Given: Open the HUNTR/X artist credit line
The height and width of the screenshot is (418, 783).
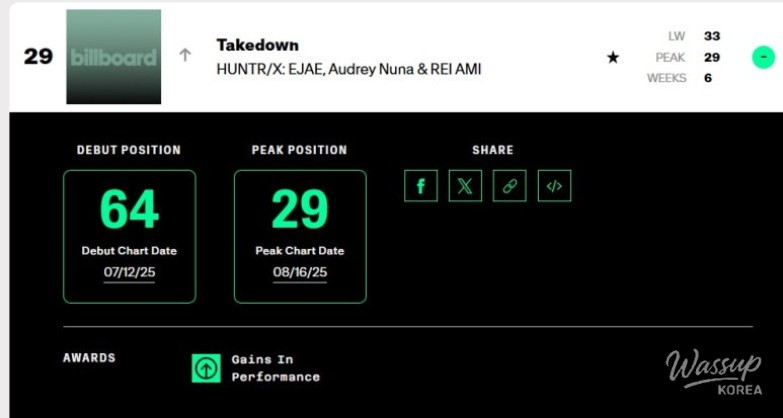Looking at the screenshot, I should [348, 69].
